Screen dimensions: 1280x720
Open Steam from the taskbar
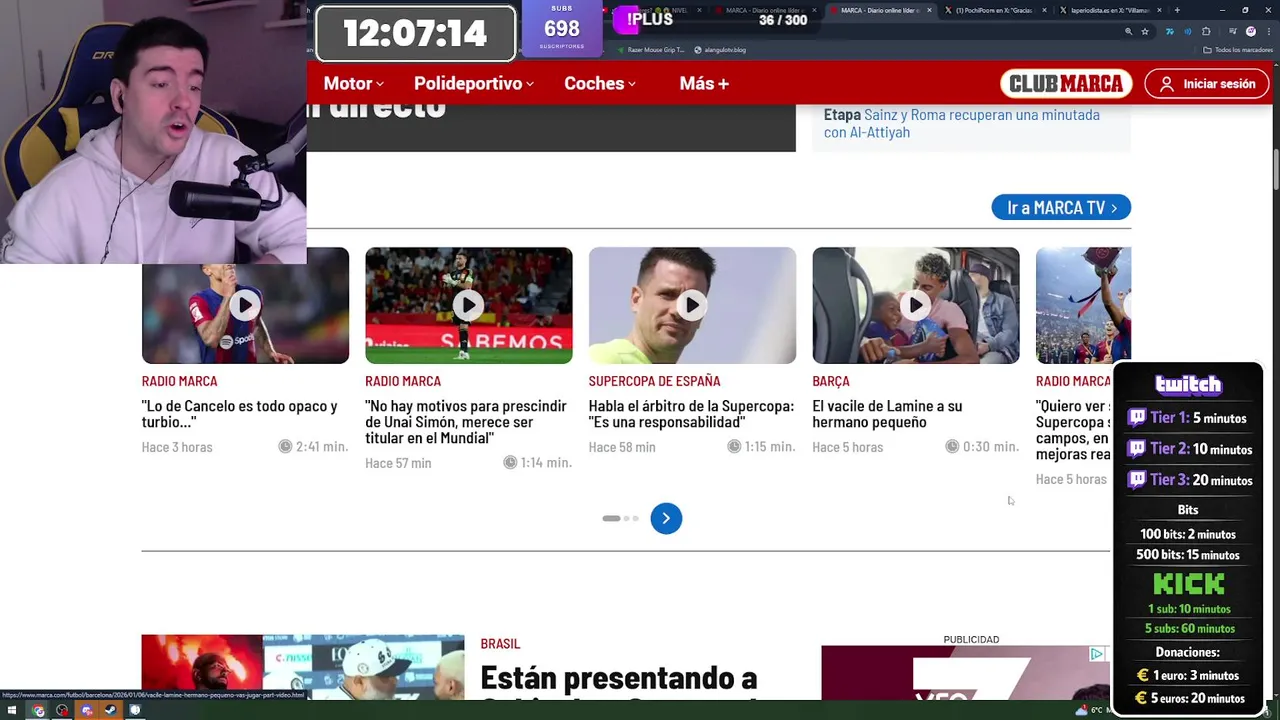point(110,711)
